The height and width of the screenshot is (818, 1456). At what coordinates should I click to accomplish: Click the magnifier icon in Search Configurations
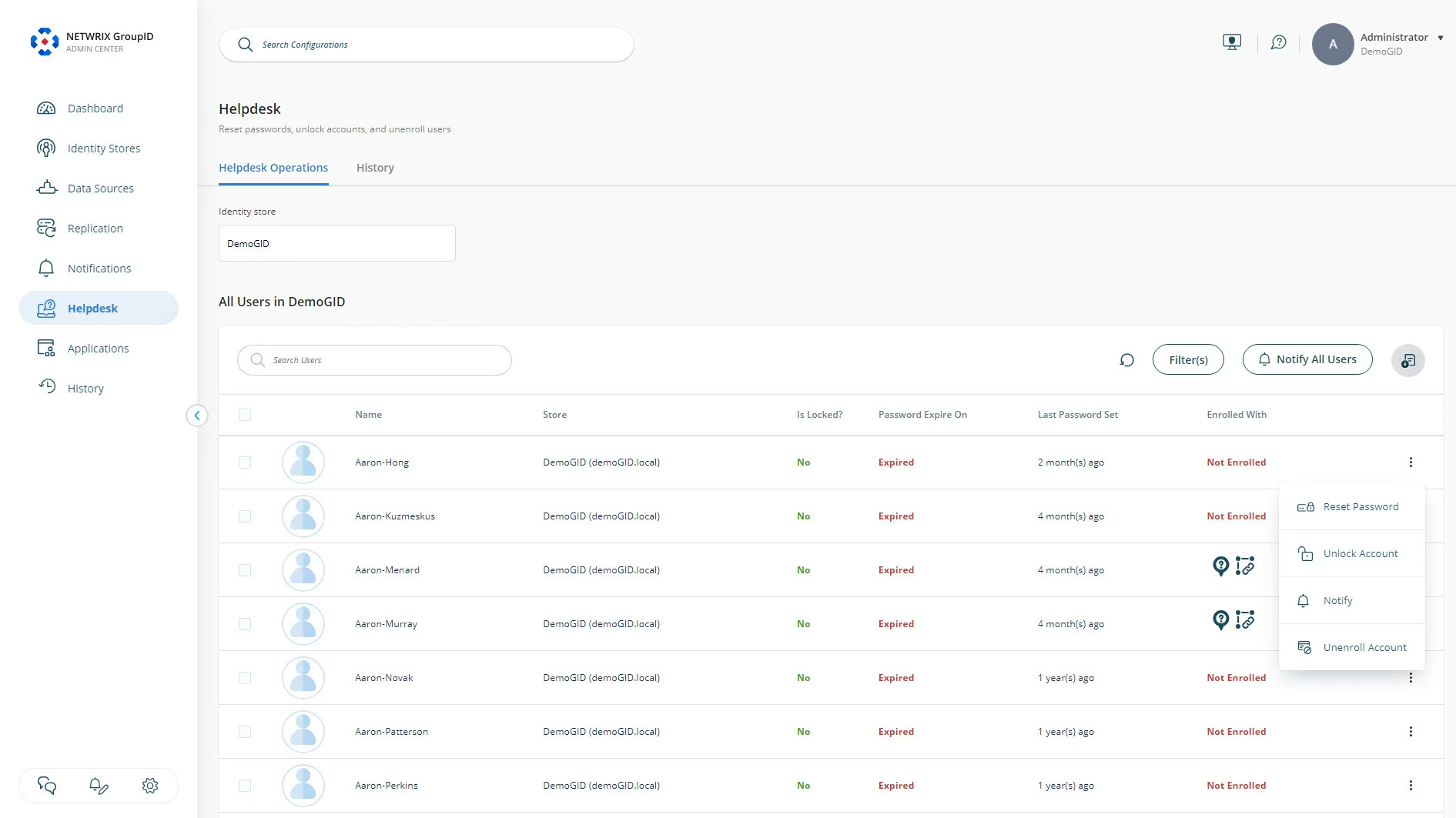[x=245, y=45]
